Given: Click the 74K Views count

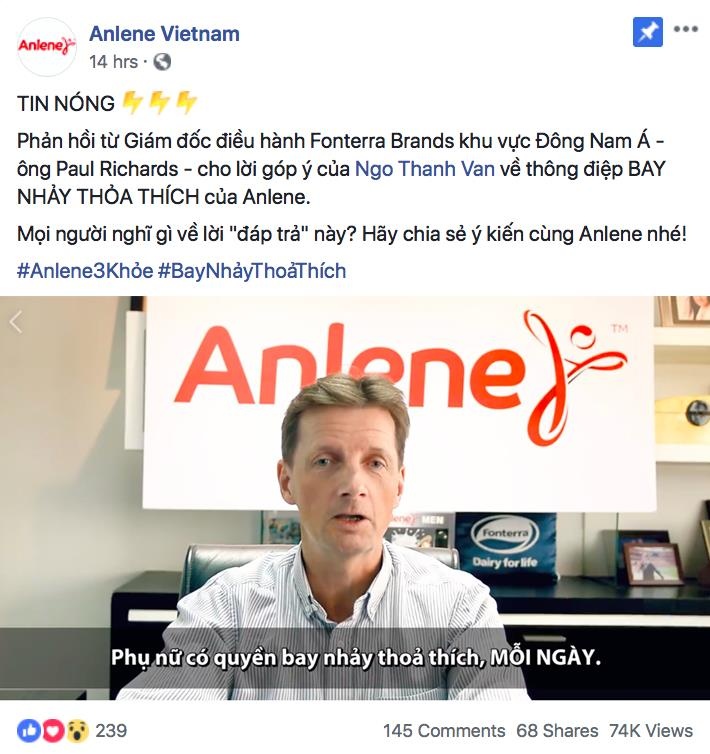Looking at the screenshot, I should [x=651, y=731].
